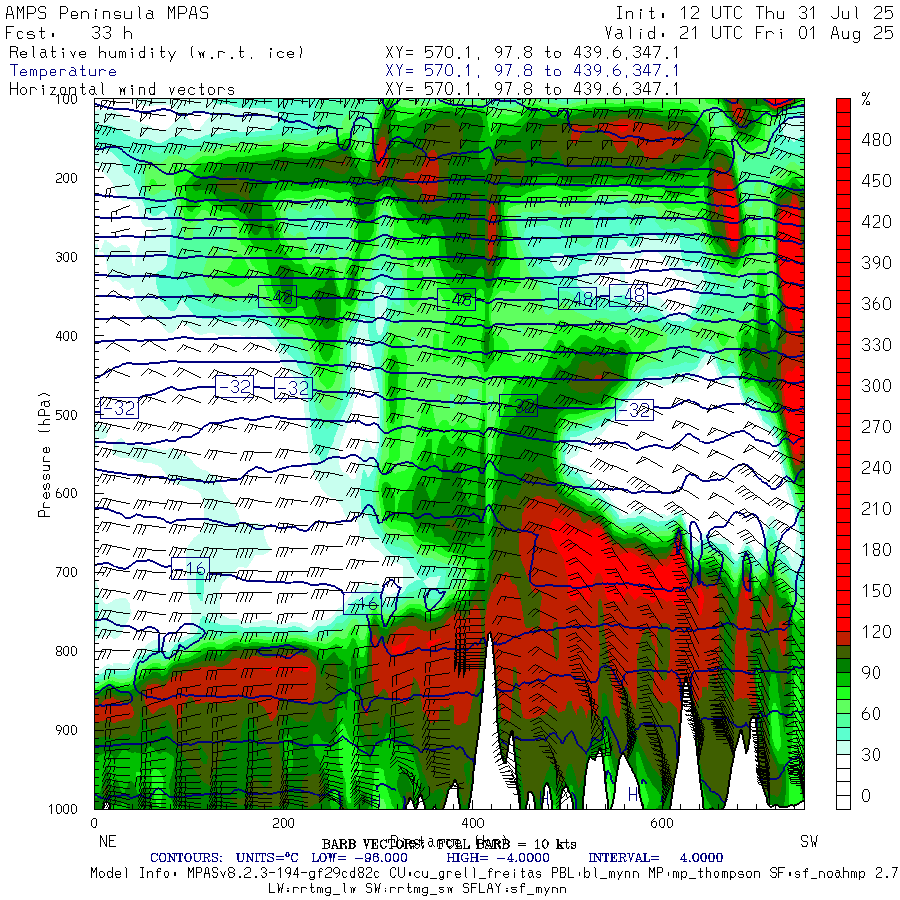Screen dimensions: 900x900
Task: Select the 480 colorbar label
Action: coord(876,139)
